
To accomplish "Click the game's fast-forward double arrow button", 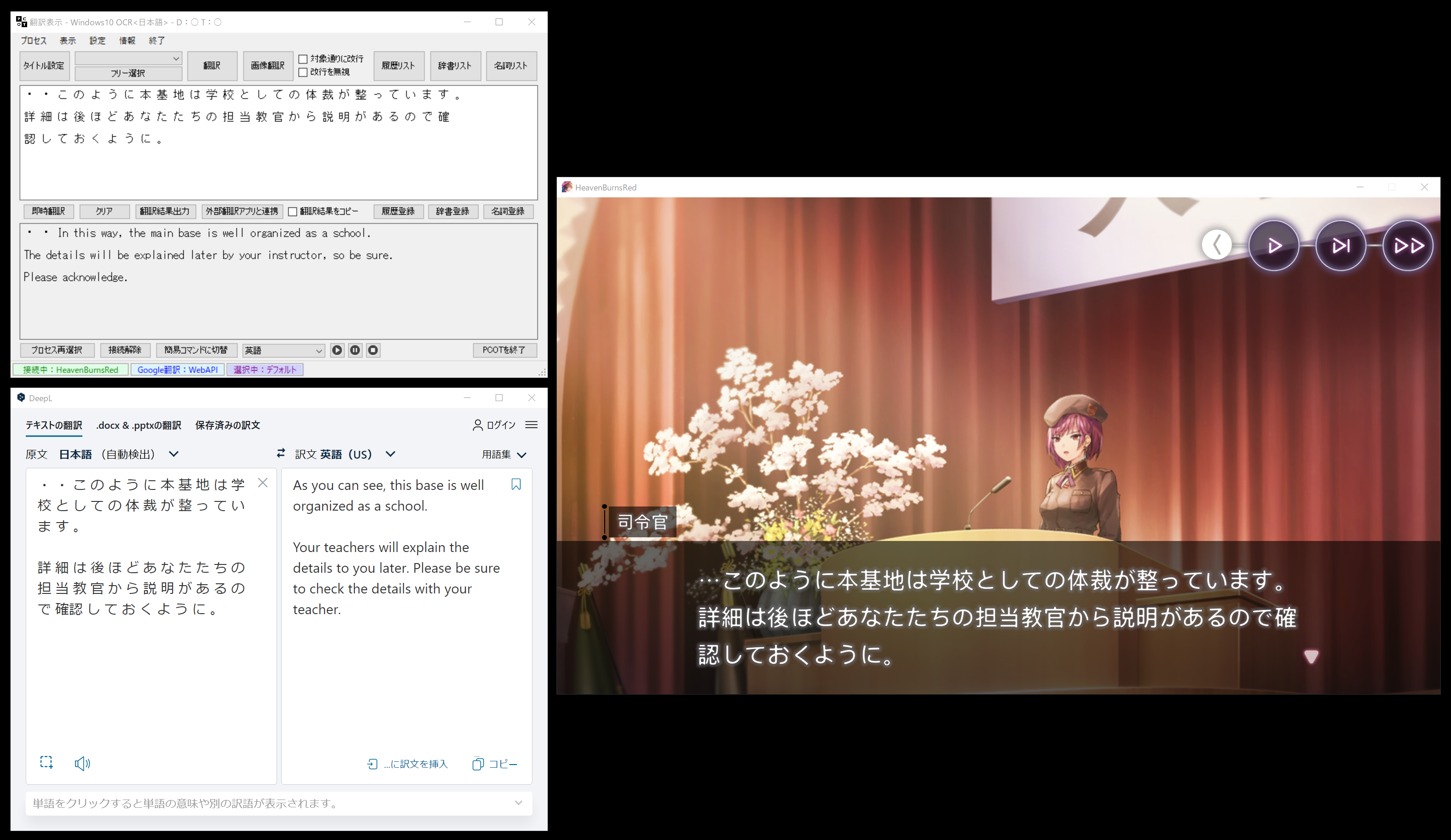I will coord(1408,246).
